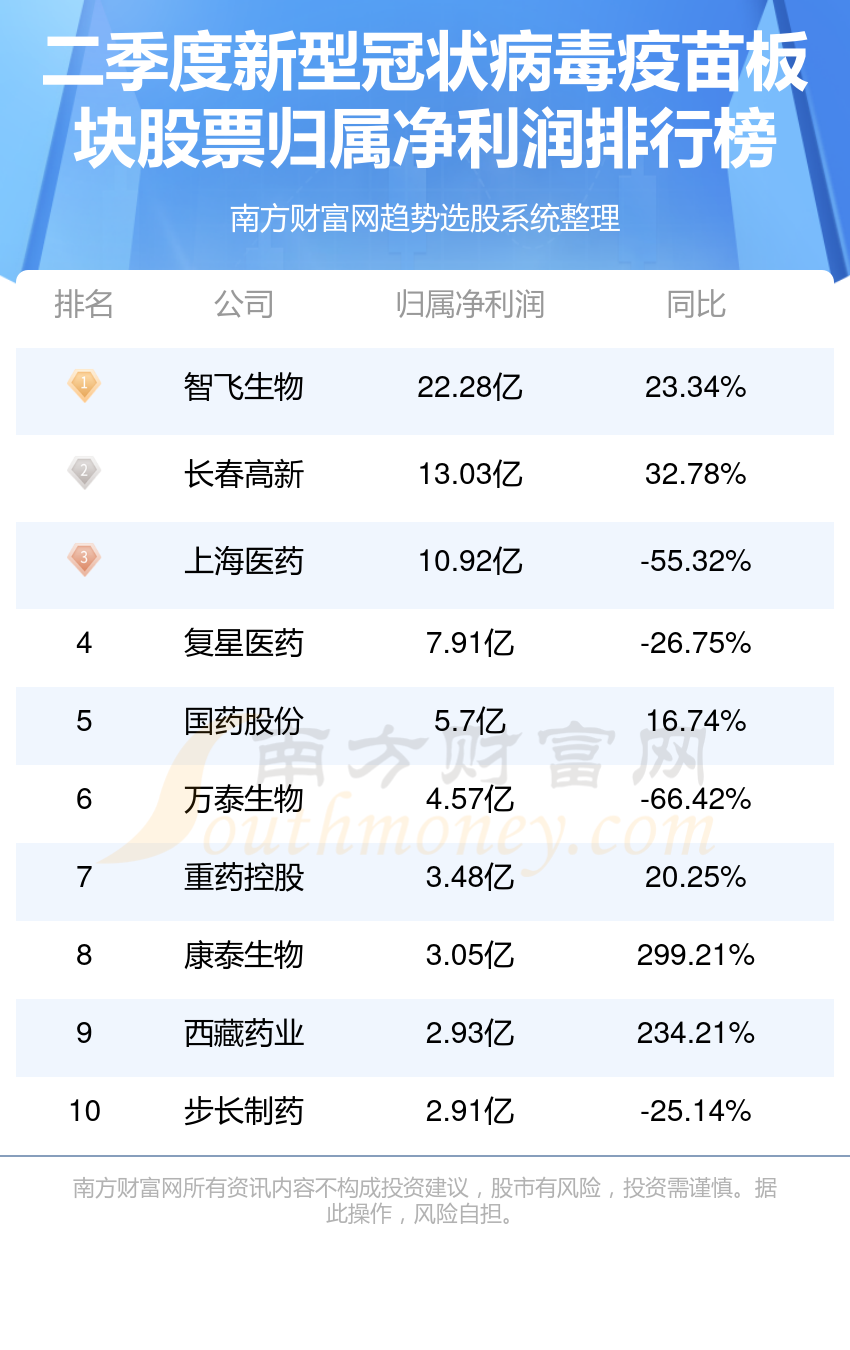Click the bronze third-place medal icon
Screen dimensions: 850x1350
[84, 560]
